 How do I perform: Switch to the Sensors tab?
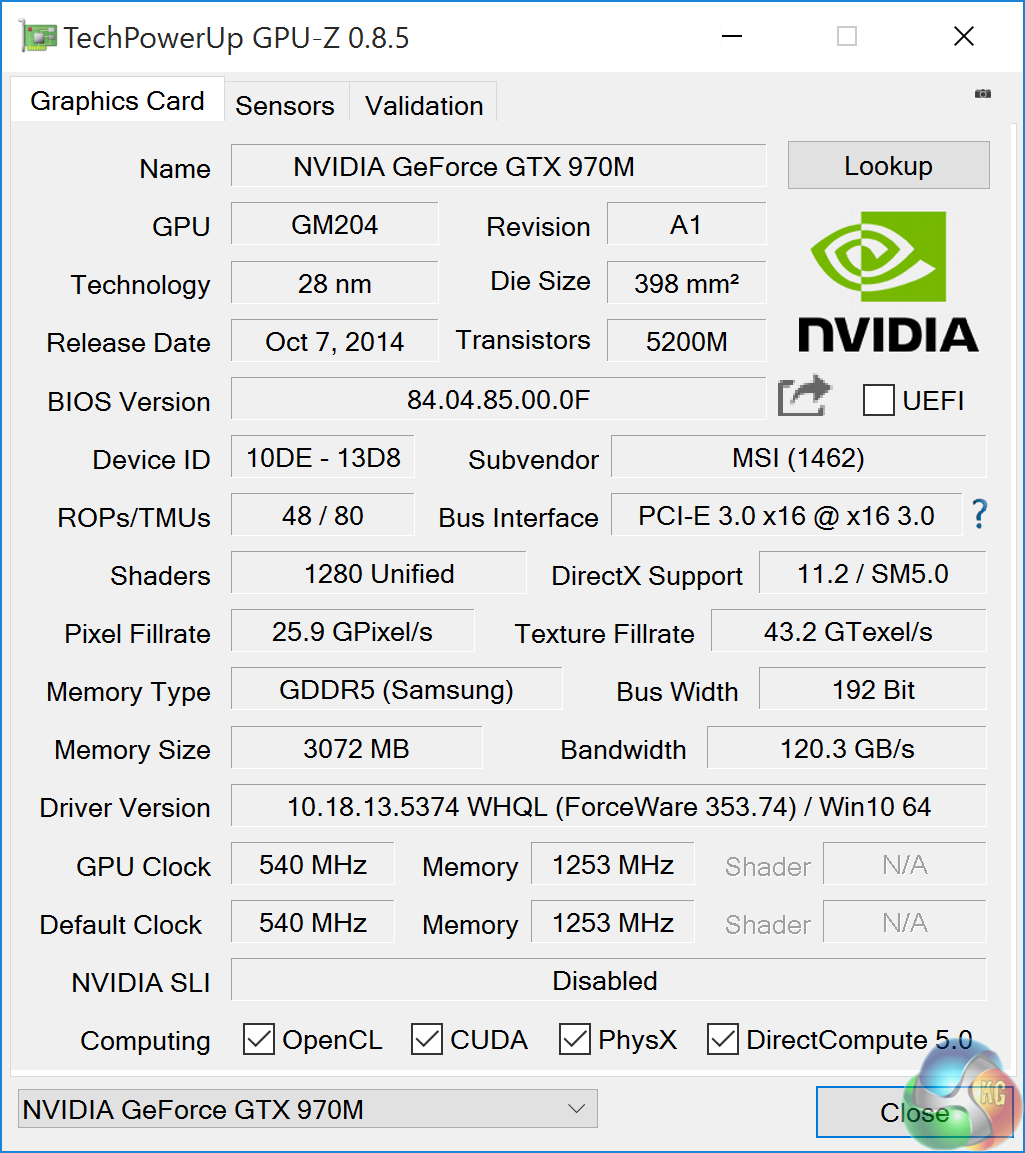[x=285, y=105]
